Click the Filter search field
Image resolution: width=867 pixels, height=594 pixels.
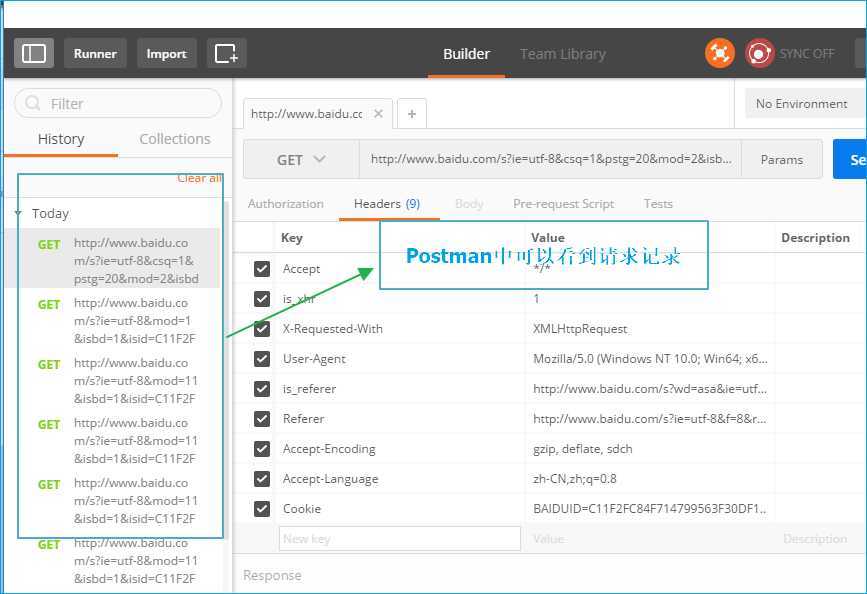(x=118, y=103)
